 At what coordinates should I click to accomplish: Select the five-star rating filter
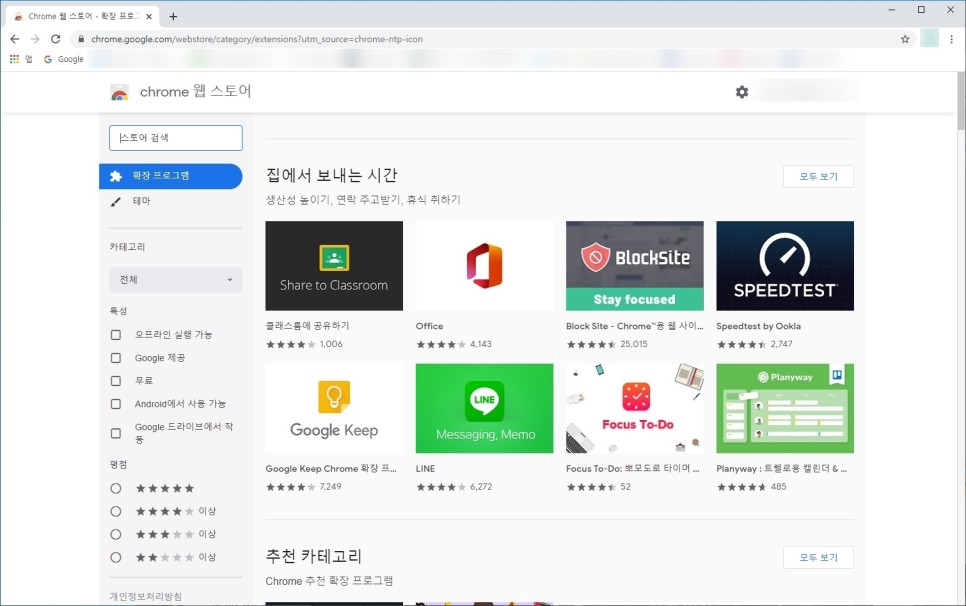tap(116, 488)
